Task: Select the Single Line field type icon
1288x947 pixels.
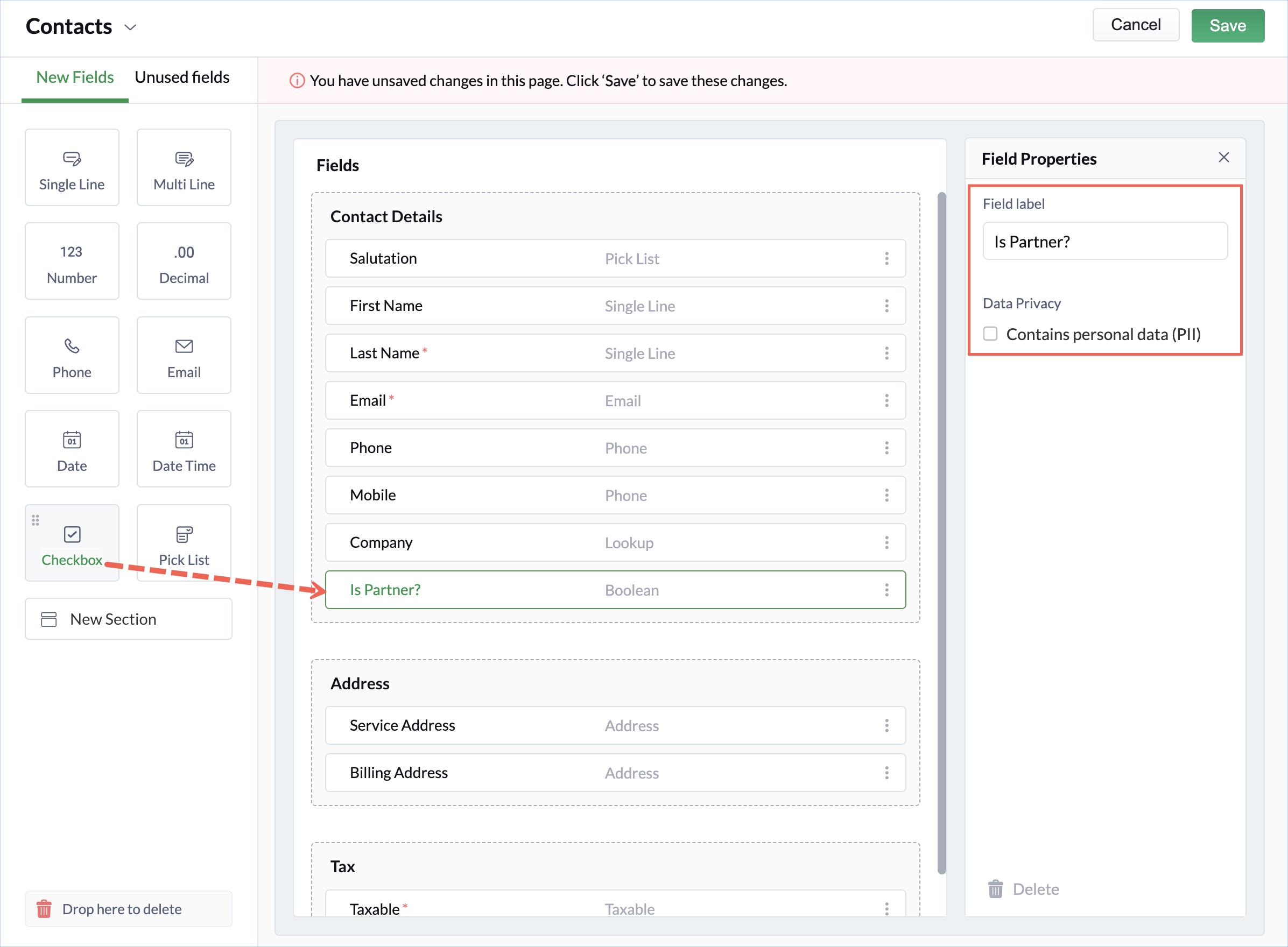Action: (x=72, y=158)
